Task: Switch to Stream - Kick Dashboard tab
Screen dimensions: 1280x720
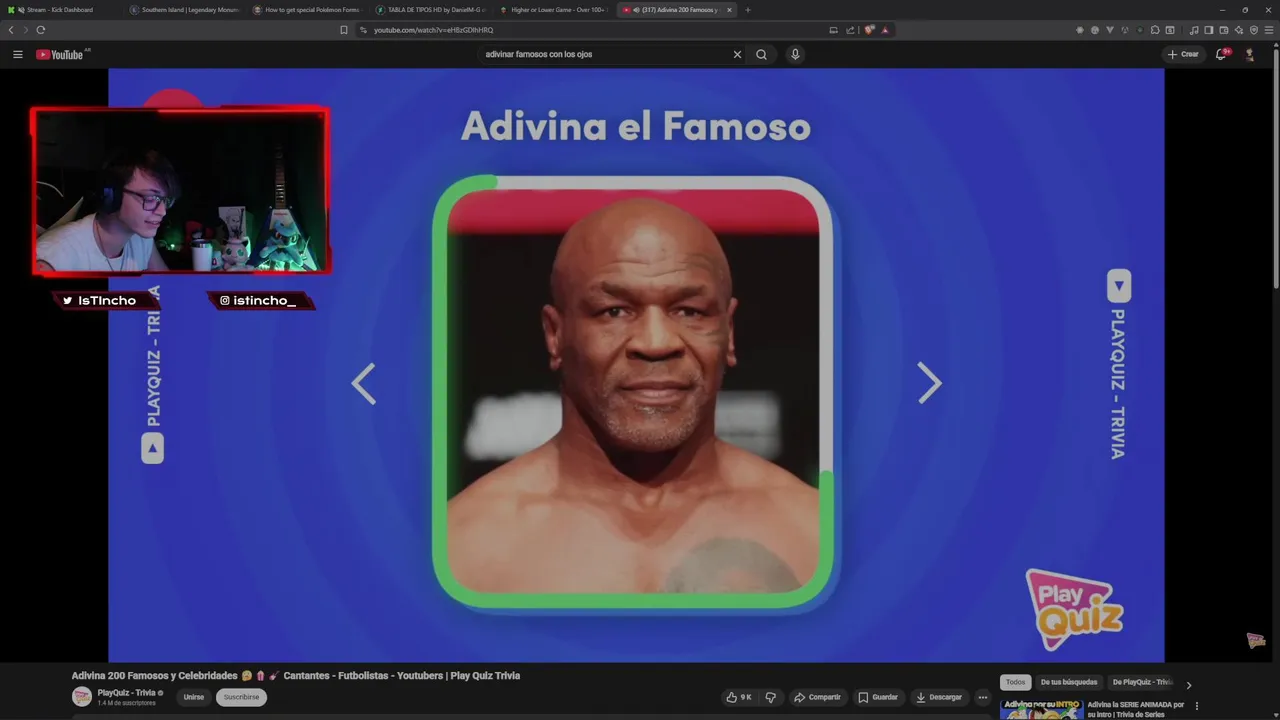Action: tap(60, 10)
